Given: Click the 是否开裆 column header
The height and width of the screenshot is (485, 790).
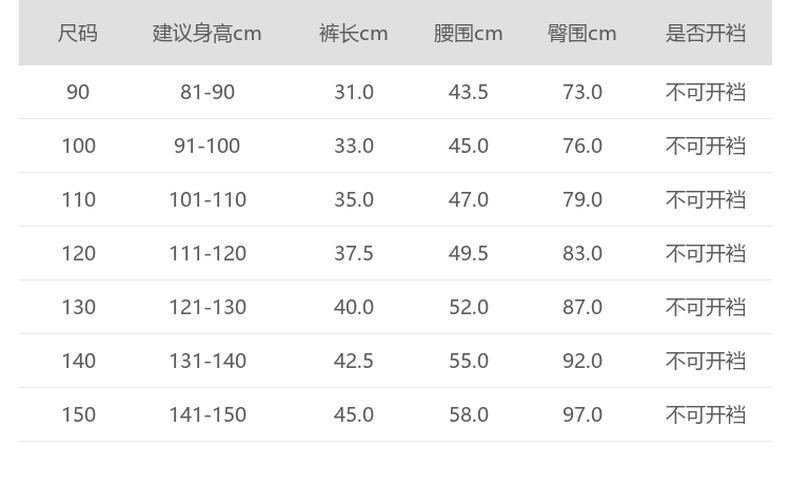Looking at the screenshot, I should point(706,33).
